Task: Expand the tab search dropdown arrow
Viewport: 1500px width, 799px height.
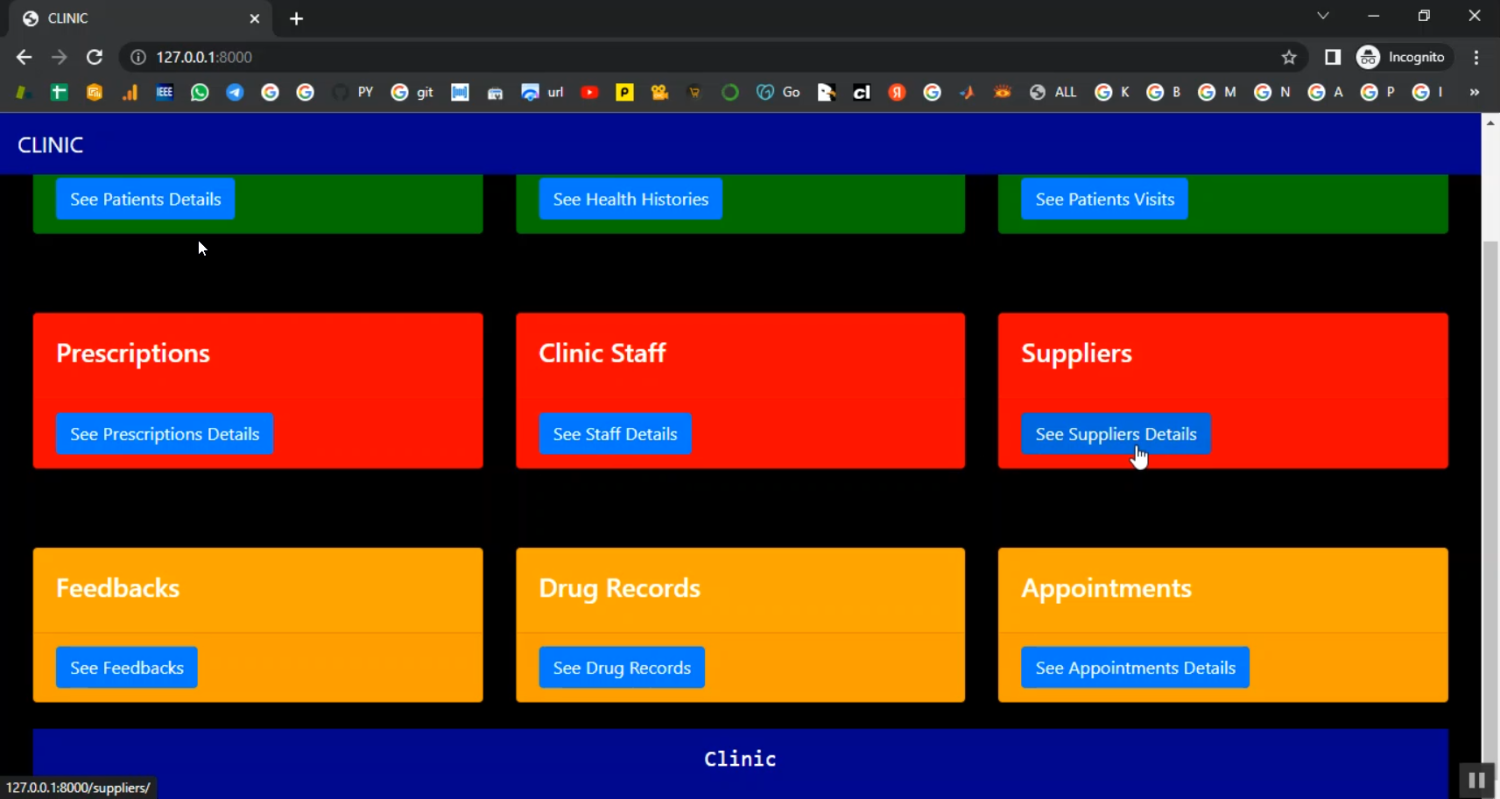Action: tap(1323, 16)
